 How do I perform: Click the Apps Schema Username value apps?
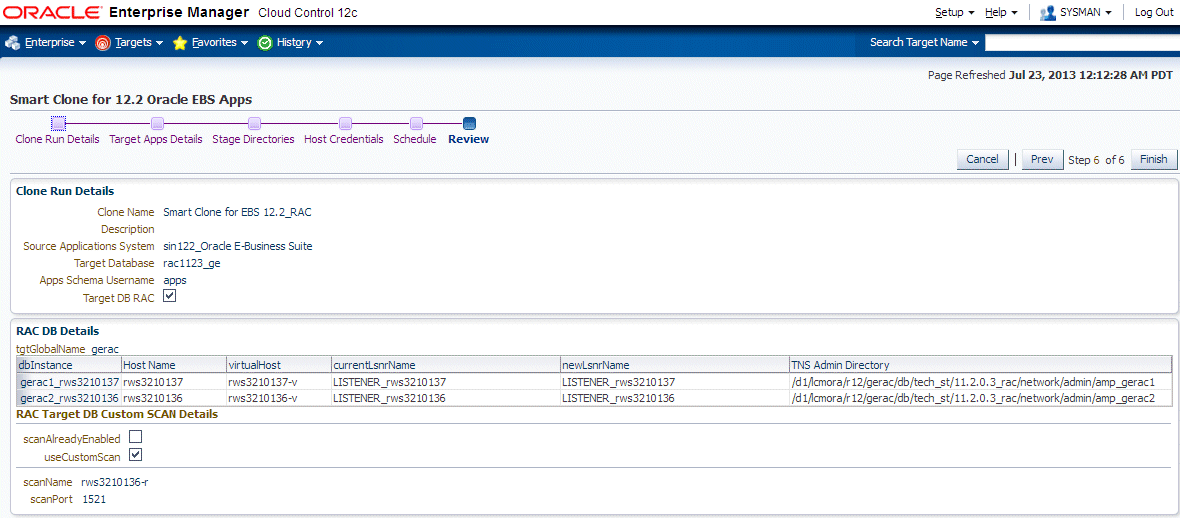175,279
